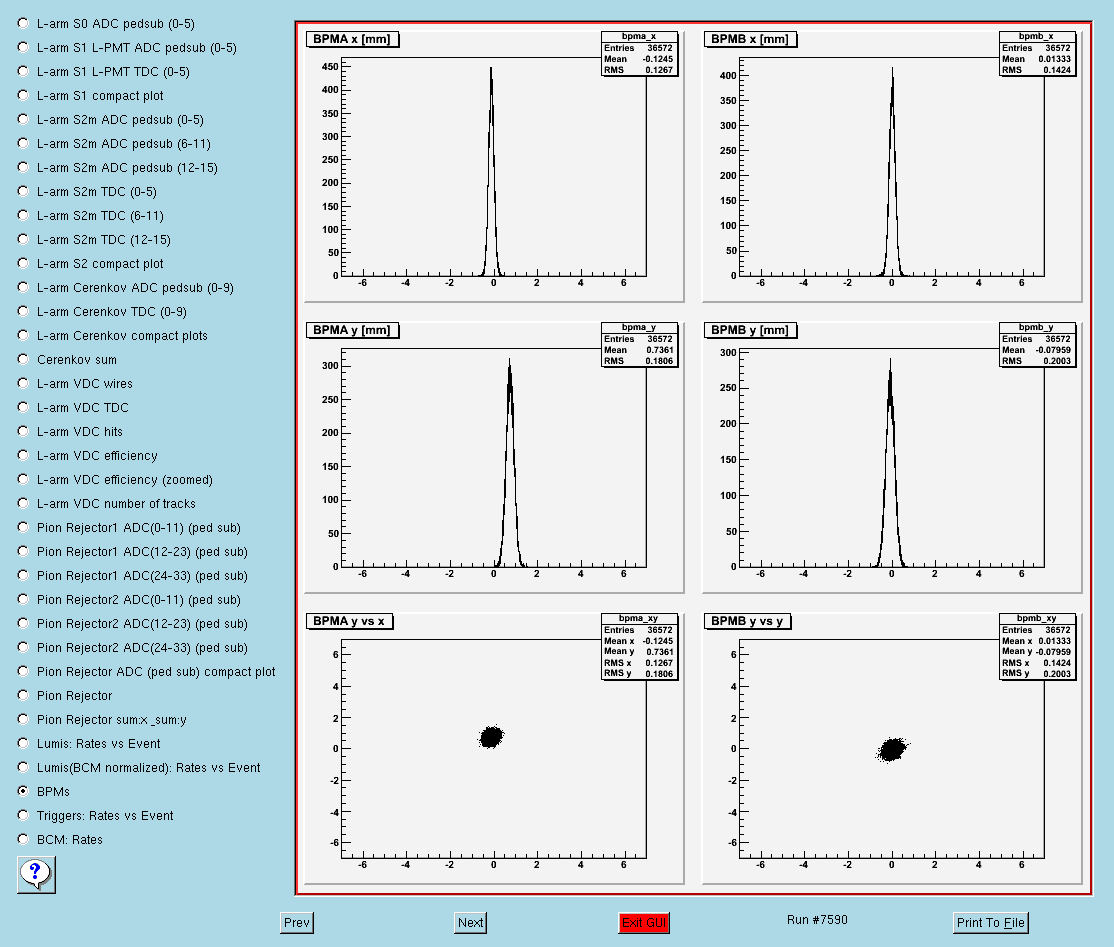Choose L-arm S2m ADC pedsub (12-15)
This screenshot has height=947, width=1114.
point(23,168)
